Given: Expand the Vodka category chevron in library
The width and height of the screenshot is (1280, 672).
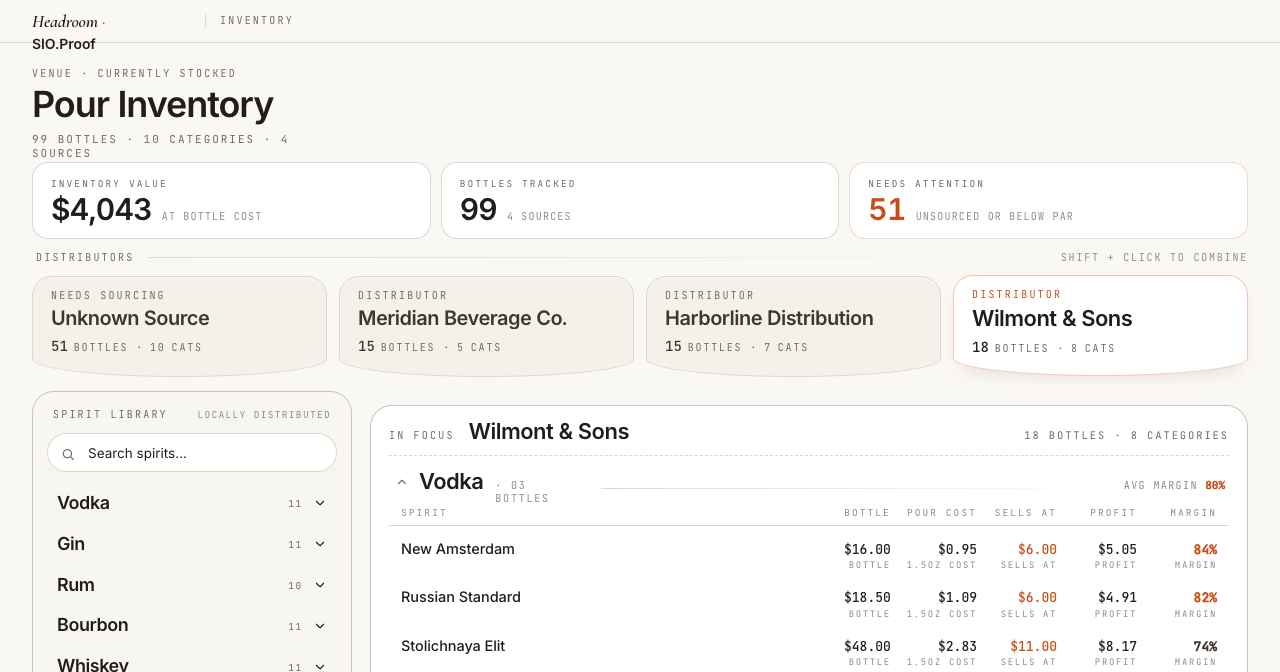Looking at the screenshot, I should tap(320, 503).
